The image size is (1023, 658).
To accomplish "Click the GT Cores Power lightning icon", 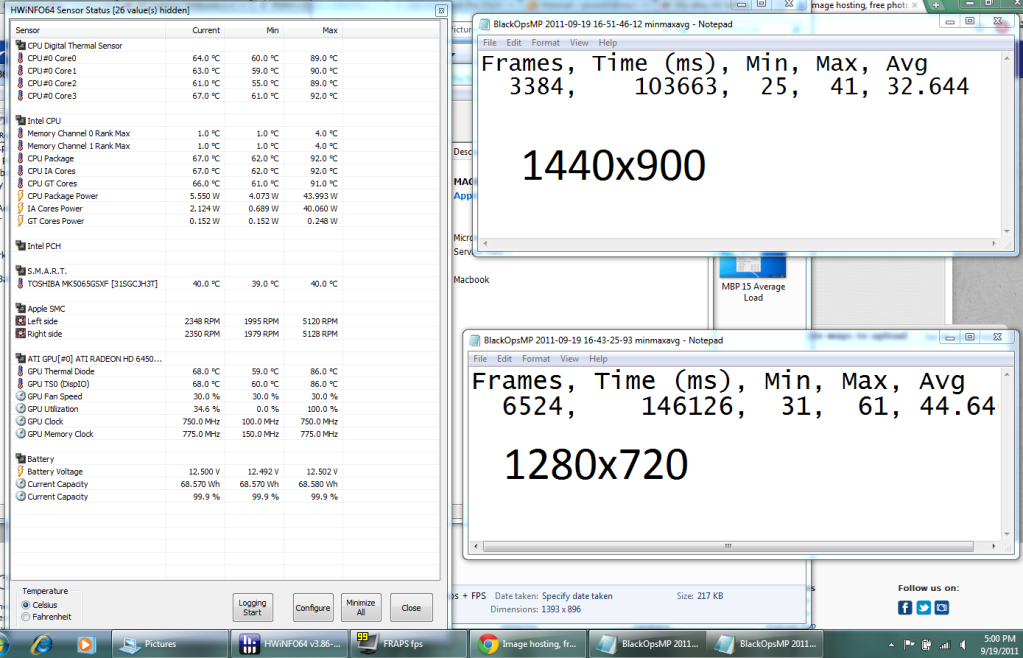I will [20, 220].
